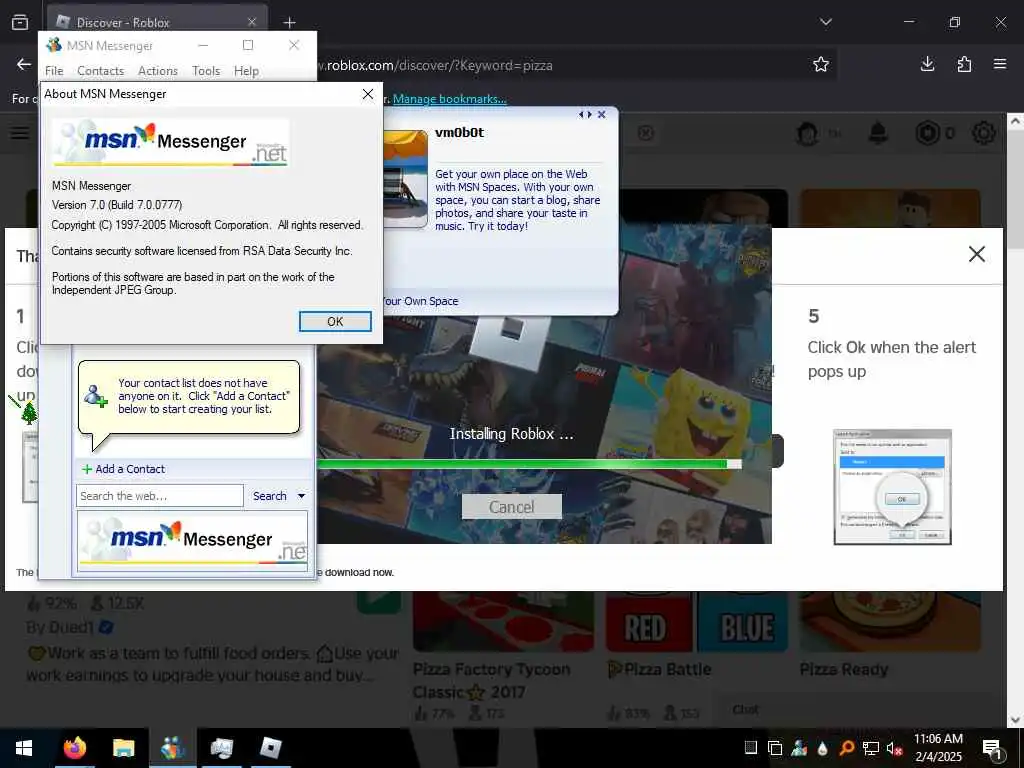Viewport: 1024px width, 768px height.
Task: Open the Help menu in MSN Messenger
Action: (246, 71)
